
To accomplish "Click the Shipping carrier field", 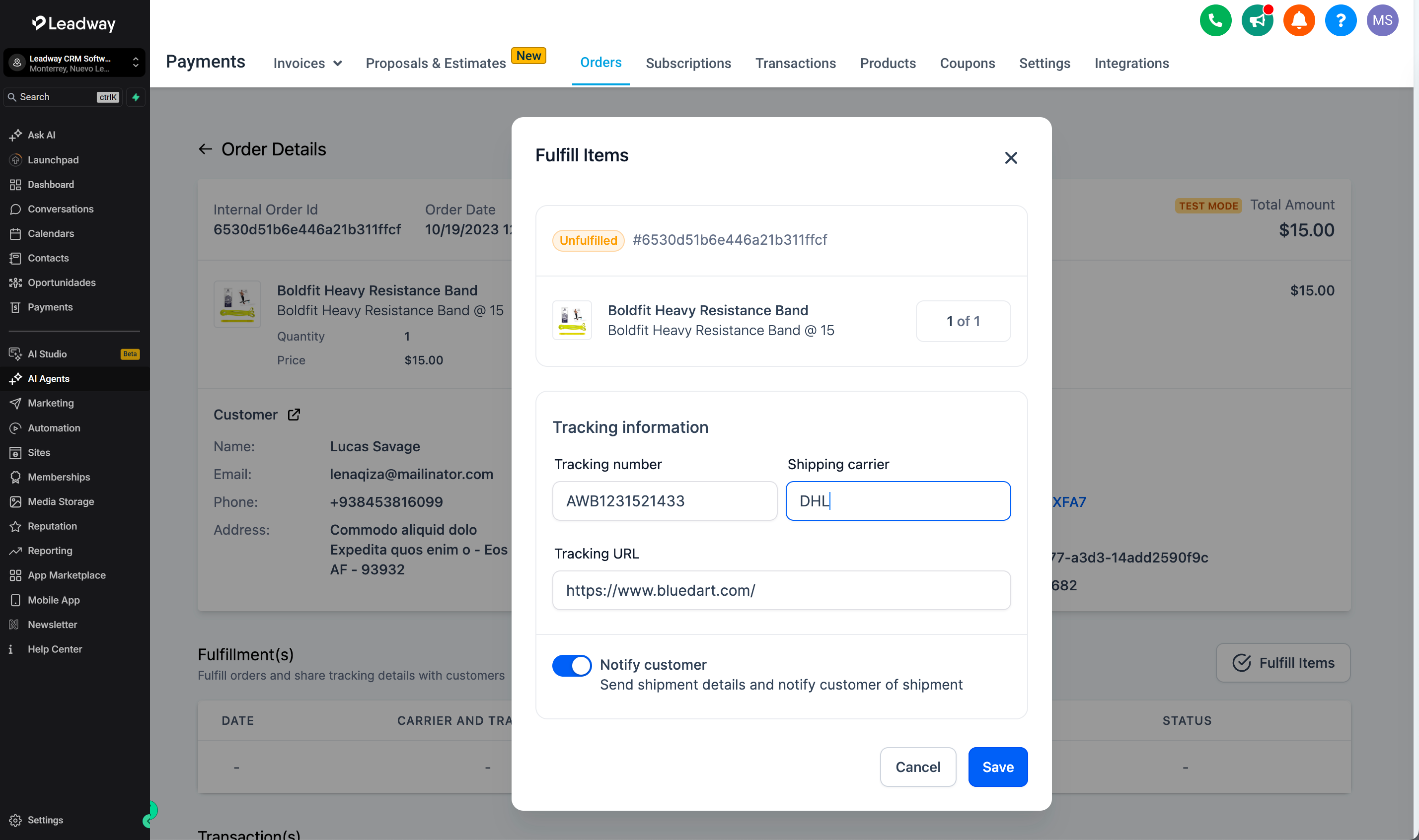I will tap(897, 501).
